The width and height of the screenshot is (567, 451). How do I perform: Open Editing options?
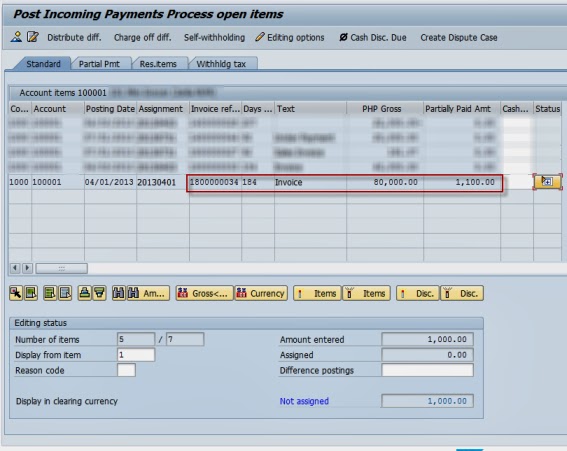point(290,38)
